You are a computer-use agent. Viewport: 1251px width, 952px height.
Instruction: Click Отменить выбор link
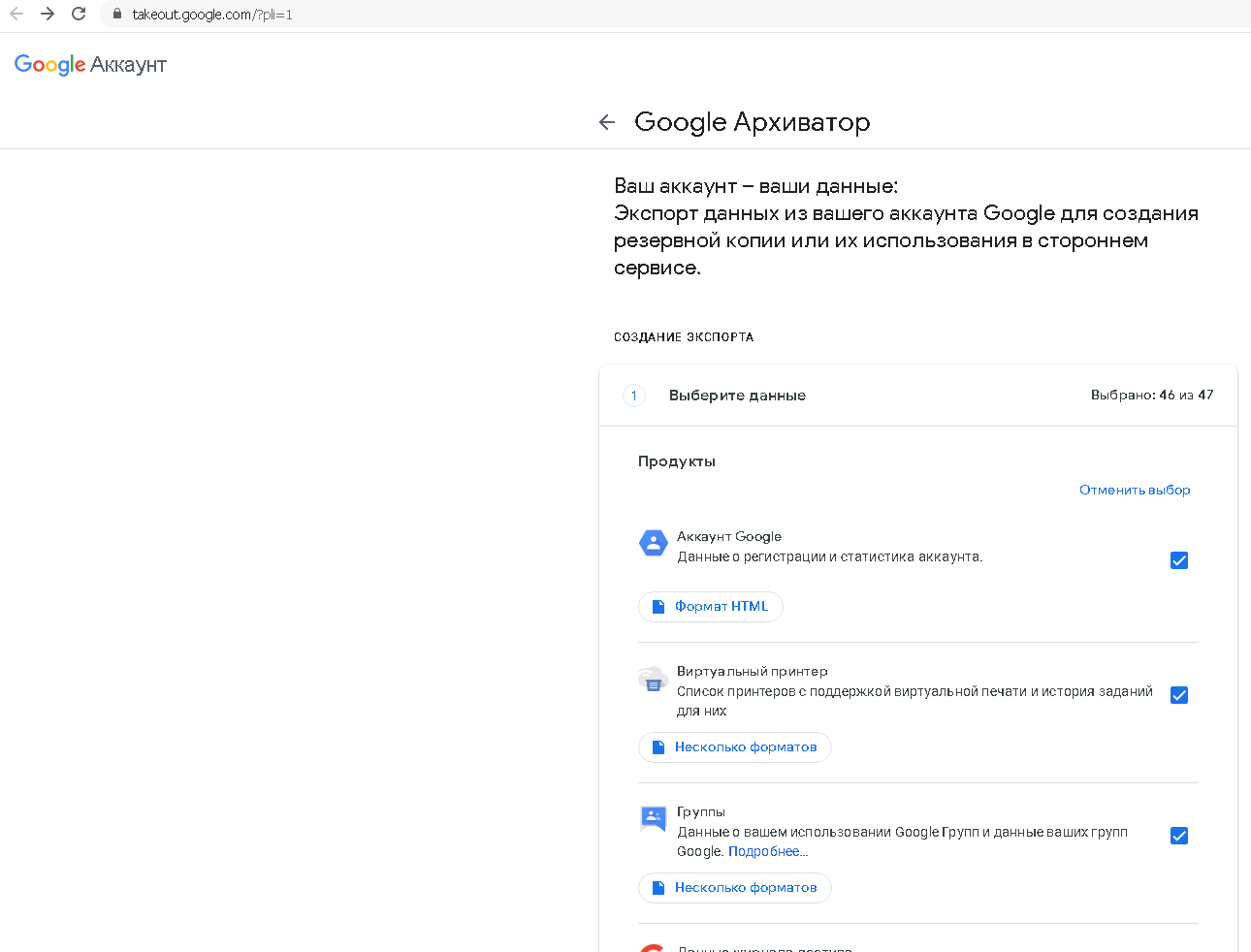point(1135,490)
